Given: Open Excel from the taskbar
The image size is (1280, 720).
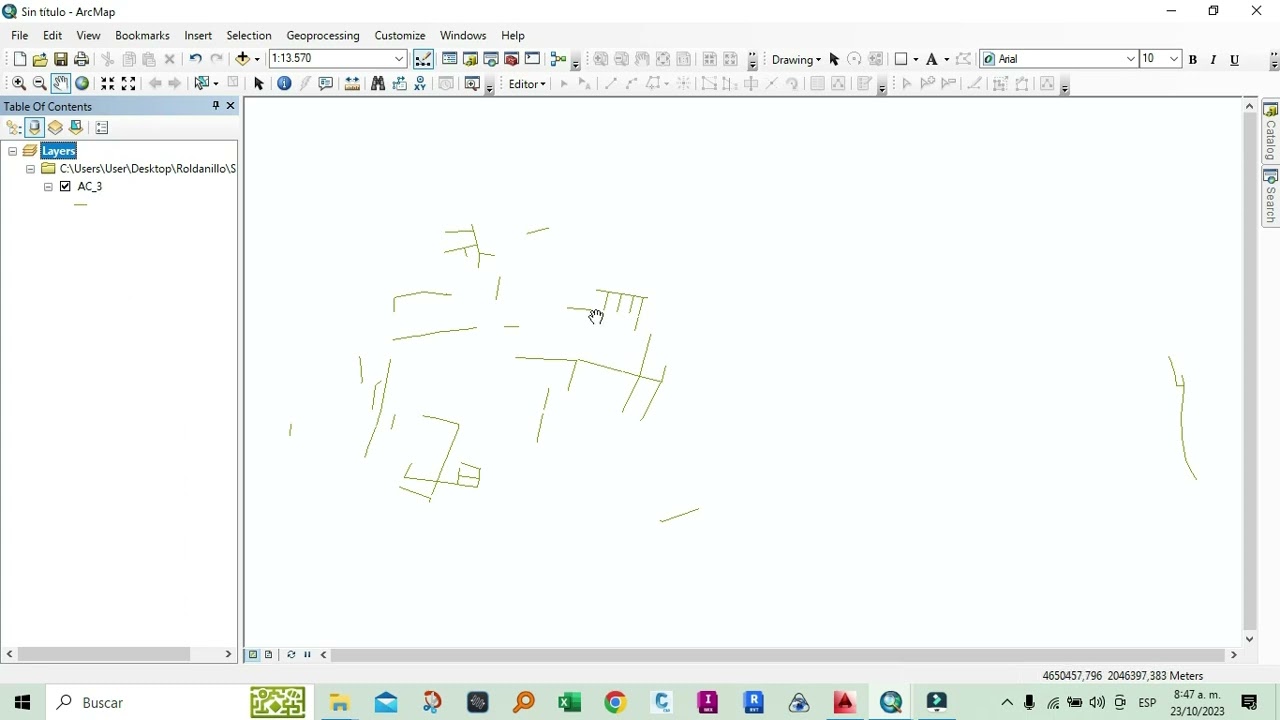Looking at the screenshot, I should 569,702.
